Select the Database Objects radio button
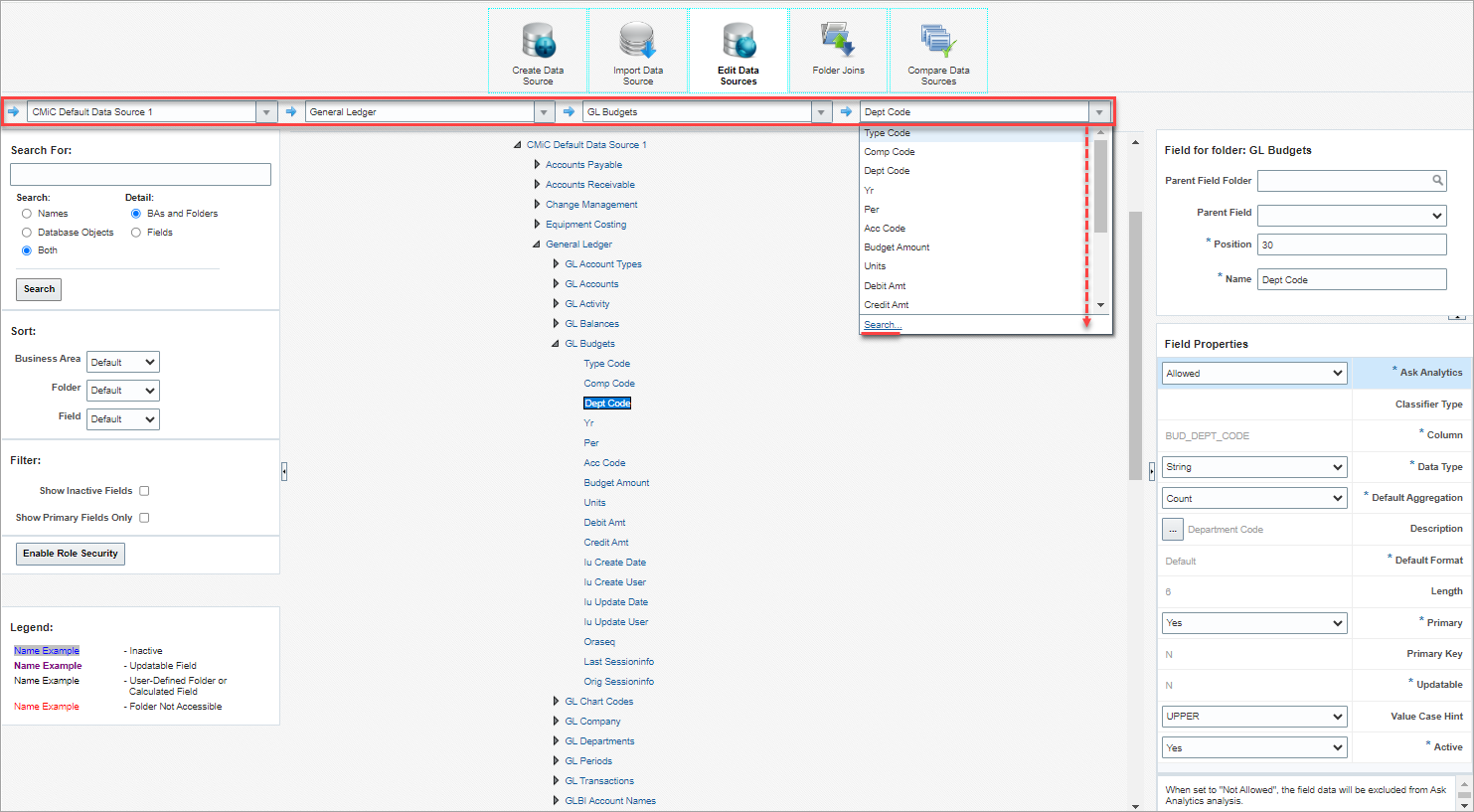This screenshot has height=812, width=1474. 27,233
